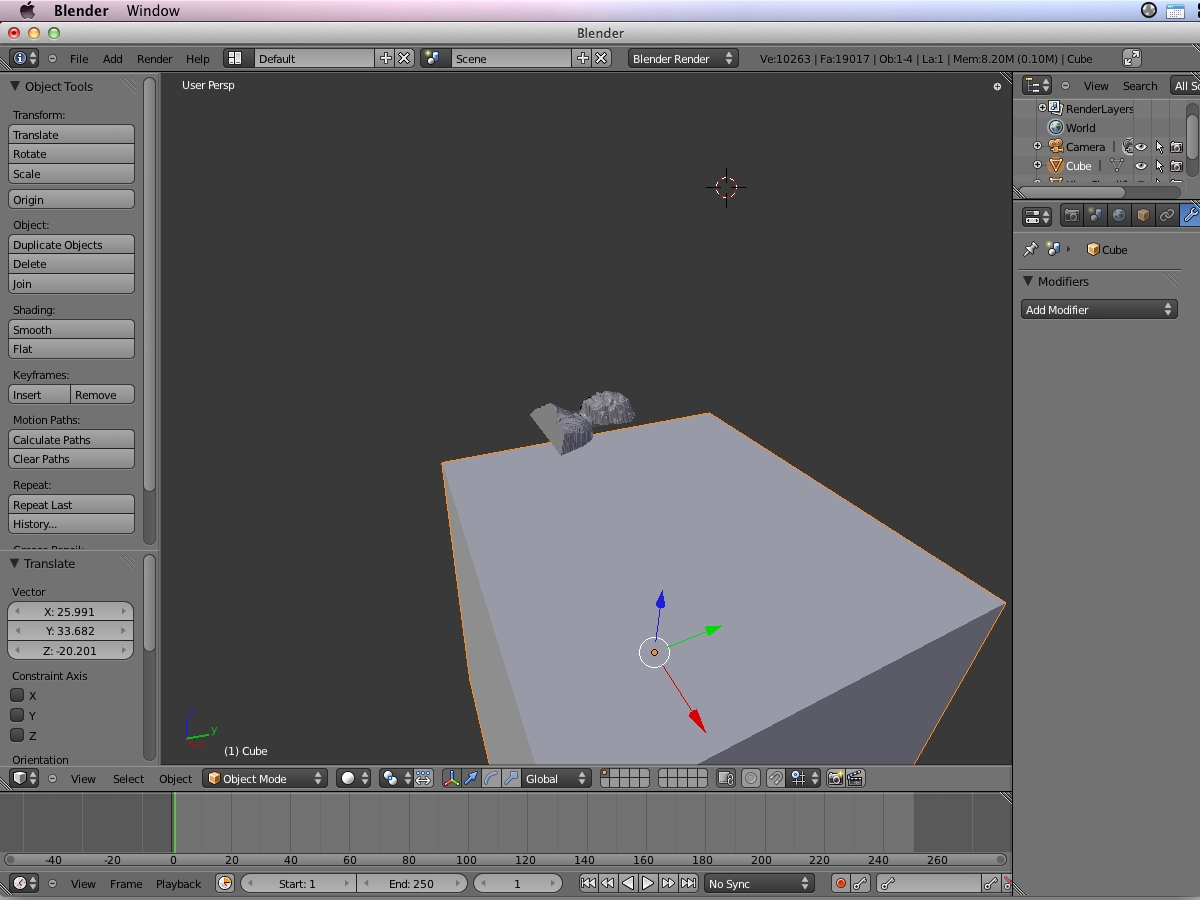Image resolution: width=1200 pixels, height=900 pixels.
Task: Open the 3D view Select menu
Action: pos(128,779)
